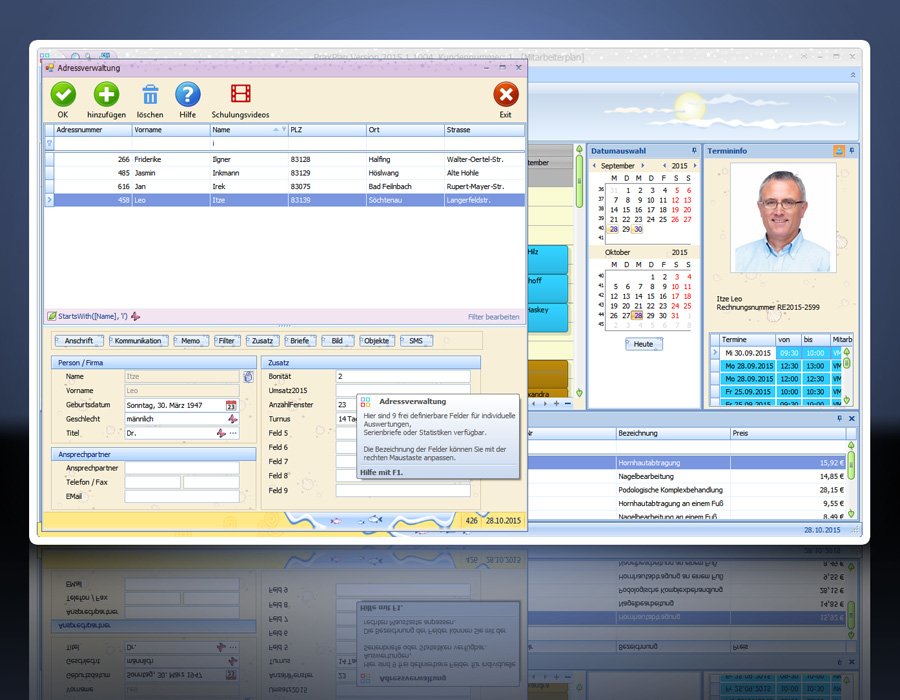Click the price list vertical scrollbar thumb
Screen dimensions: 900x700
851,465
